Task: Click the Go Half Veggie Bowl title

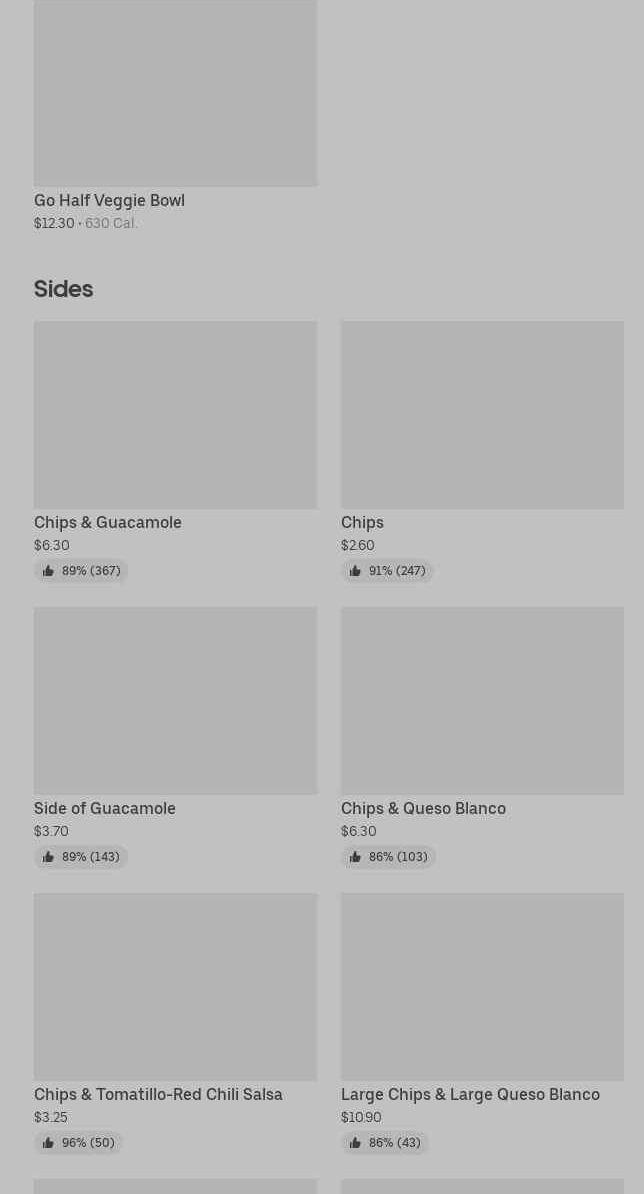Action: (109, 200)
